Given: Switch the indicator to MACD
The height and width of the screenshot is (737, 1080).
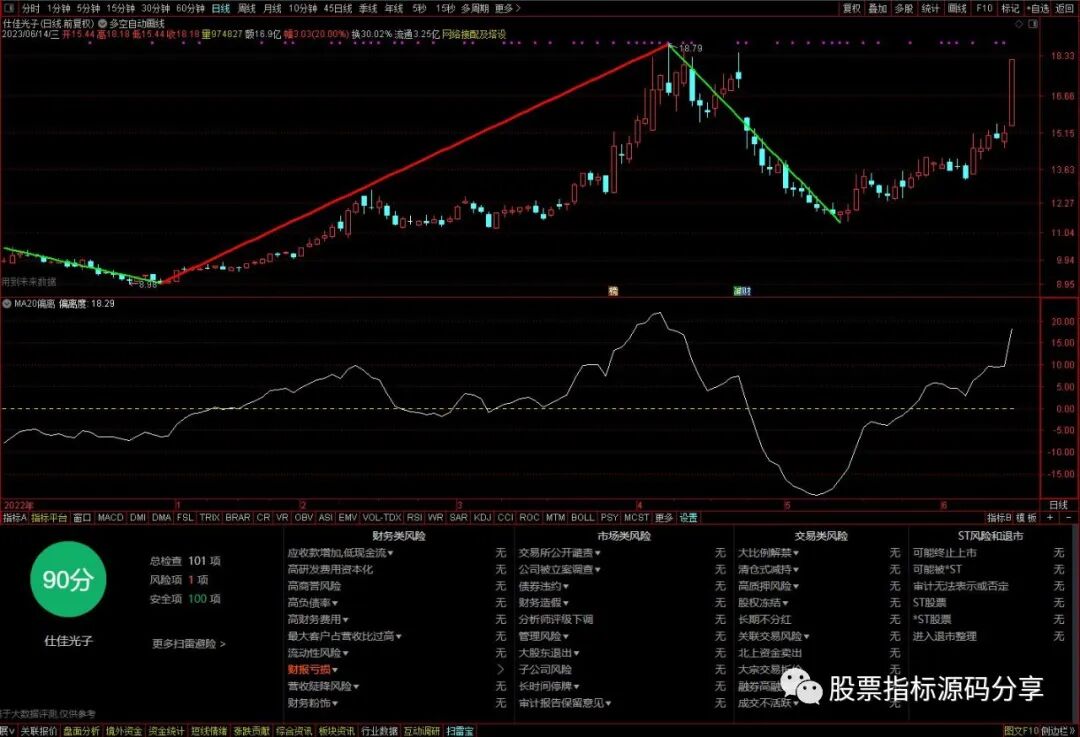Looking at the screenshot, I should 110,517.
